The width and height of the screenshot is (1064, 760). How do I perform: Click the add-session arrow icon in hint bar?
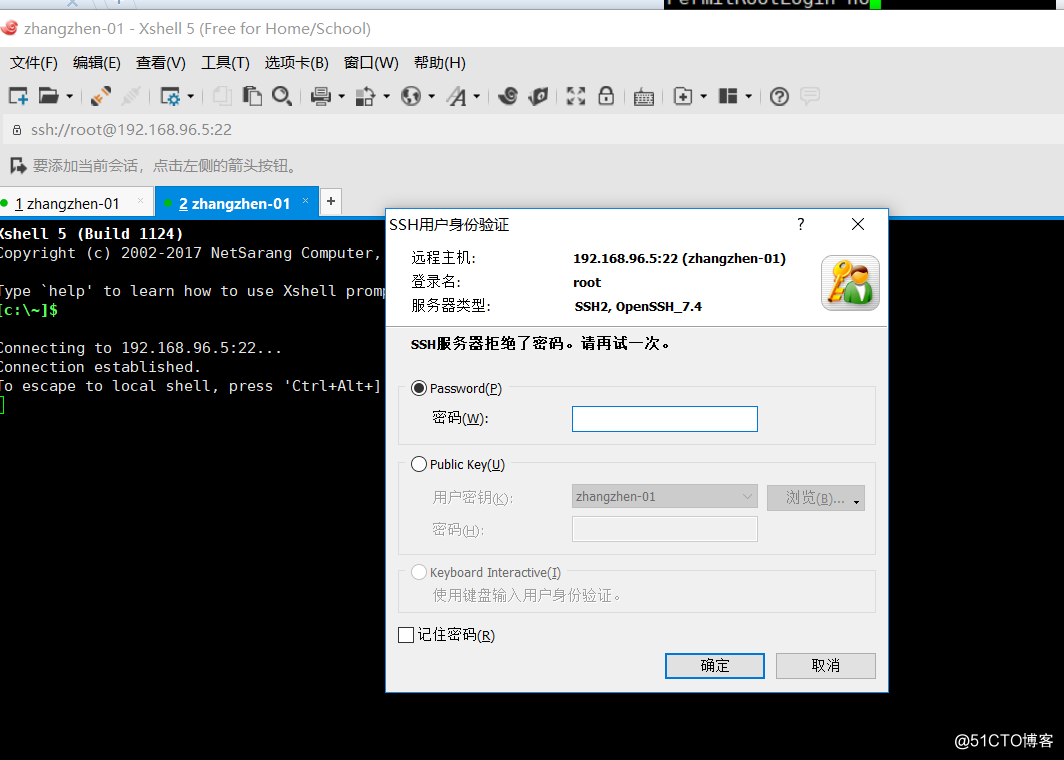pos(18,165)
